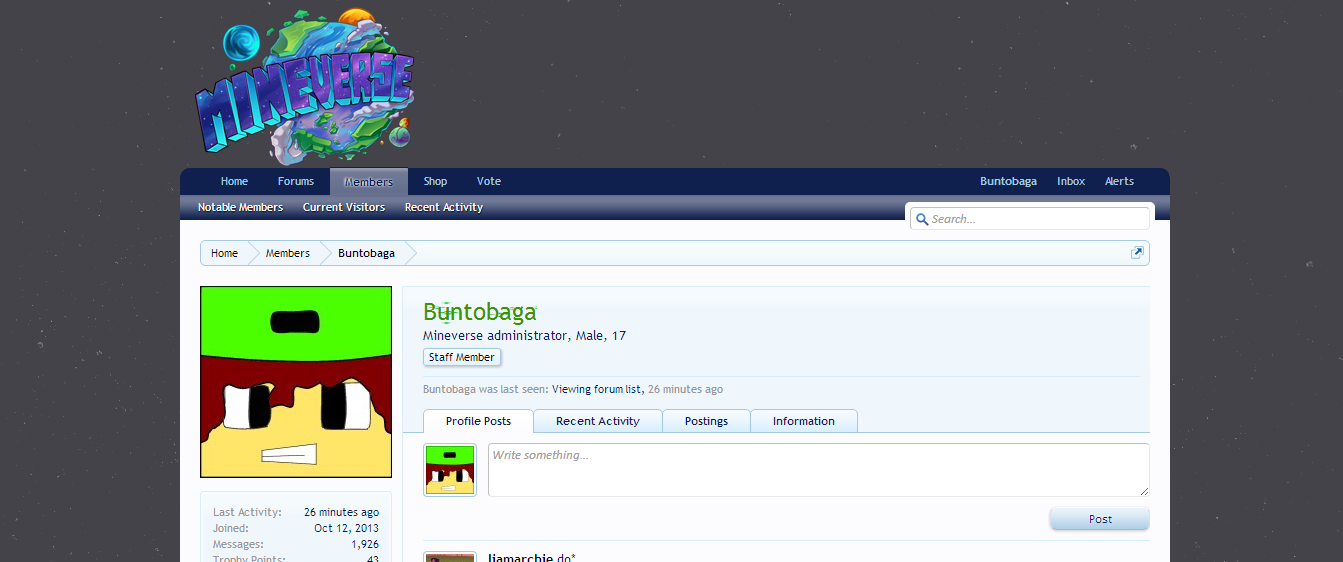Click the small avatar beside the post box
The height and width of the screenshot is (562, 1343).
tap(450, 470)
